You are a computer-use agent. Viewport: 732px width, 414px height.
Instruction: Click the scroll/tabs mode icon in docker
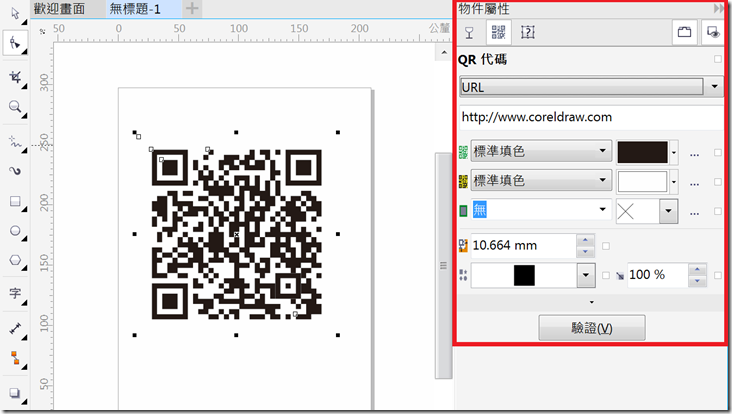click(684, 32)
